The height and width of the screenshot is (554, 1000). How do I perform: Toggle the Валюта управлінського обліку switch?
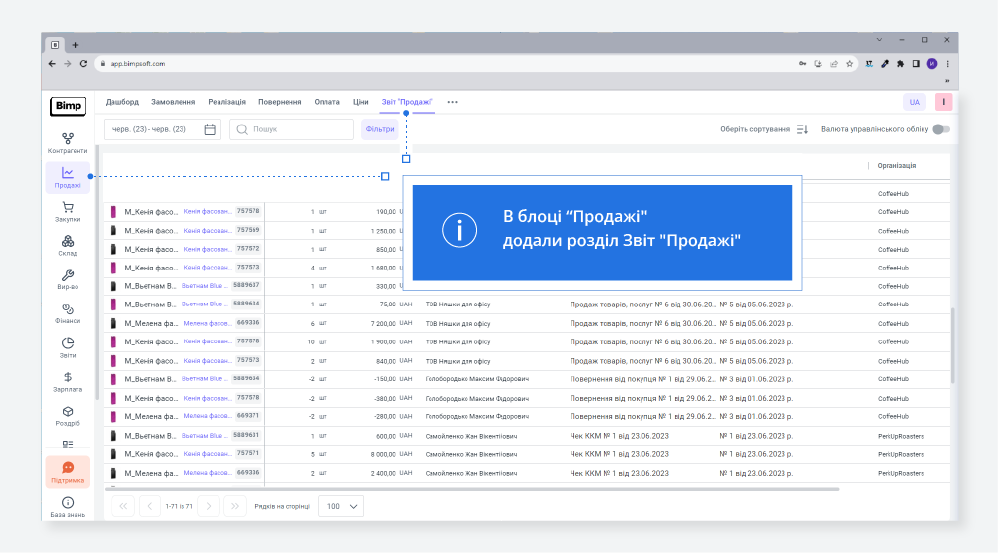tap(940, 129)
